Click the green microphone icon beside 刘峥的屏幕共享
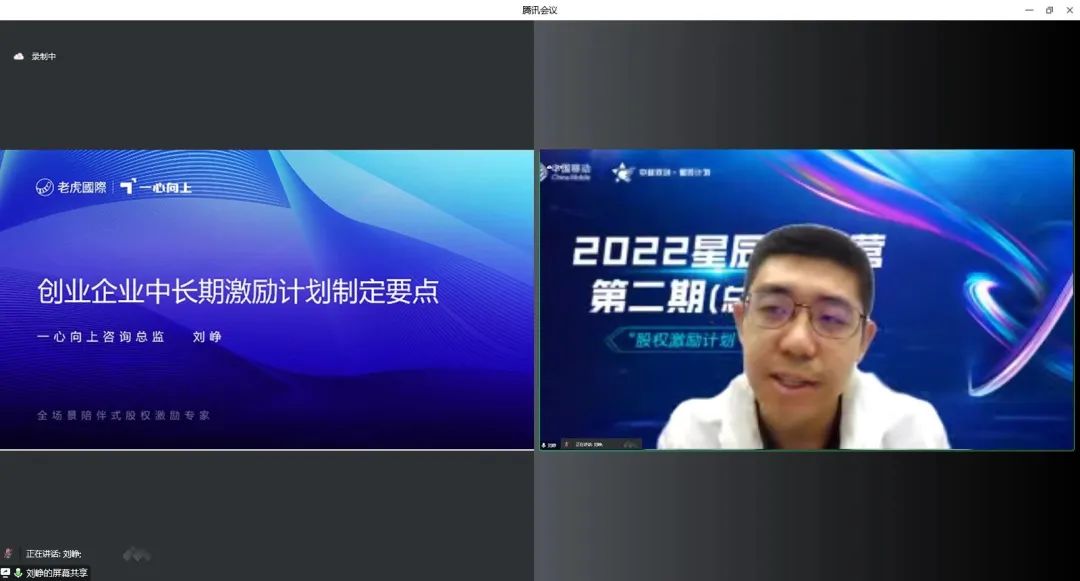The width and height of the screenshot is (1080, 581). [x=18, y=573]
